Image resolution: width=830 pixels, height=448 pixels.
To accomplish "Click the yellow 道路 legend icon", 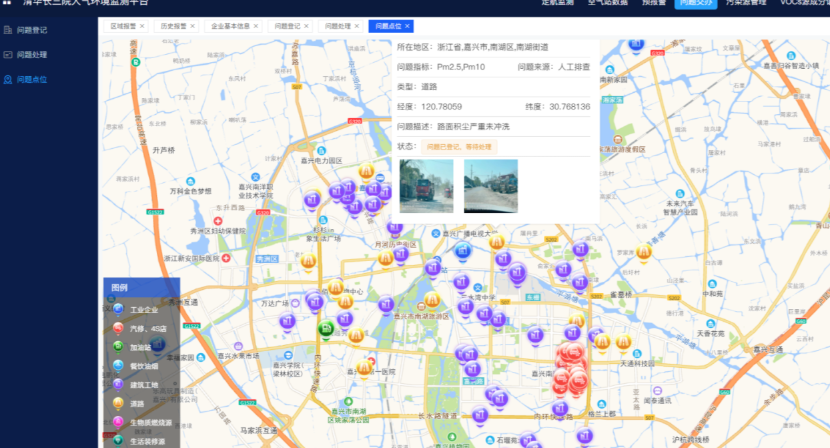I will [x=118, y=403].
